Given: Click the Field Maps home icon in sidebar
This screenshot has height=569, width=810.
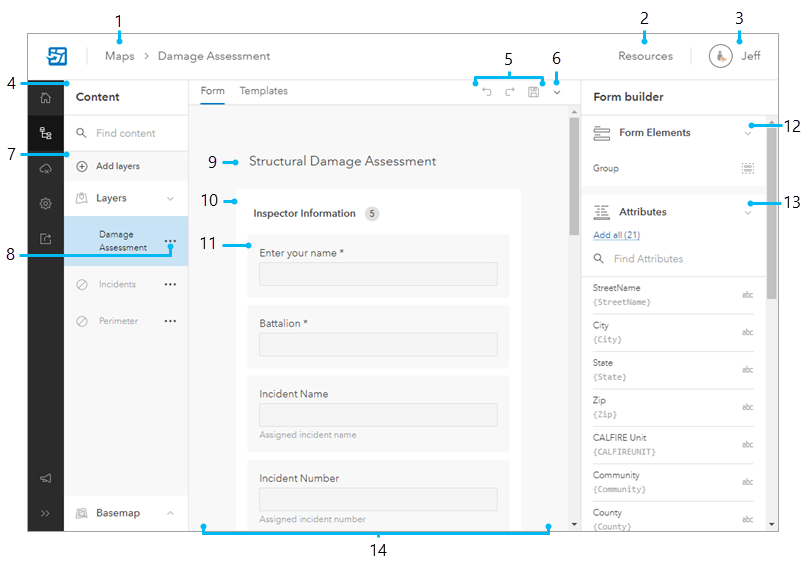Looking at the screenshot, I should [x=45, y=98].
